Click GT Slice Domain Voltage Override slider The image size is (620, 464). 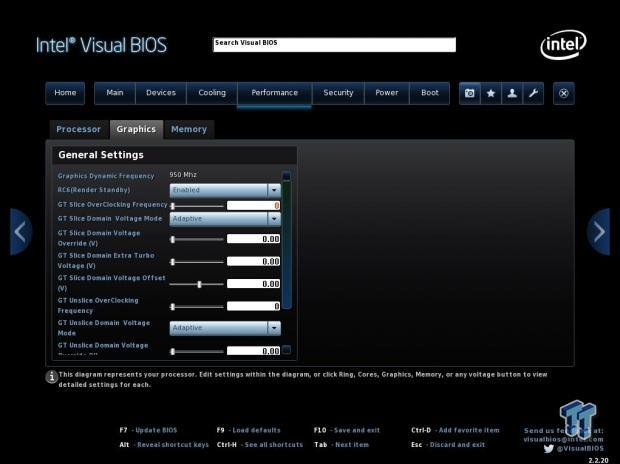point(197,239)
